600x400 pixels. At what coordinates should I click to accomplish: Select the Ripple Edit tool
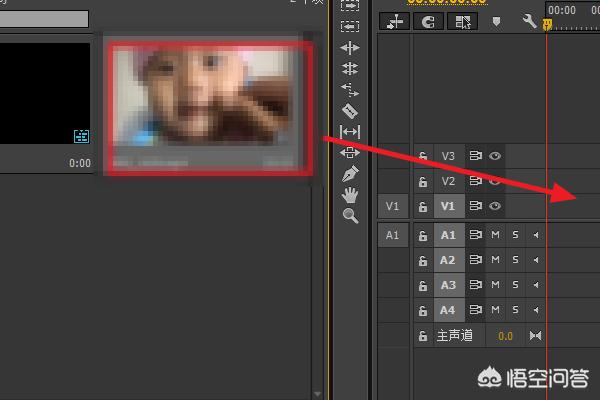[x=350, y=48]
